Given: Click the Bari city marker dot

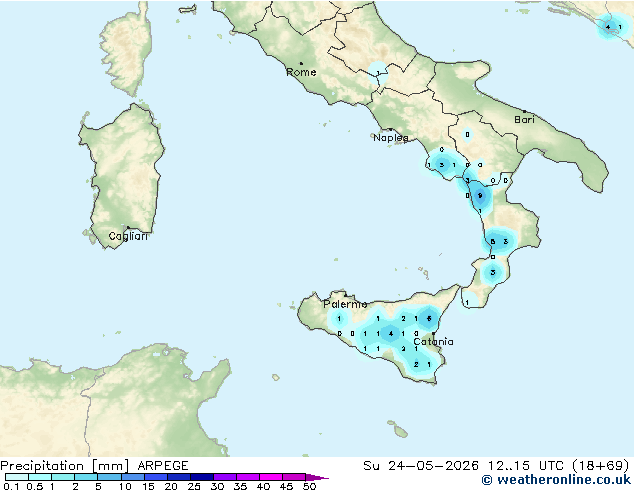Looking at the screenshot, I should (x=524, y=111).
